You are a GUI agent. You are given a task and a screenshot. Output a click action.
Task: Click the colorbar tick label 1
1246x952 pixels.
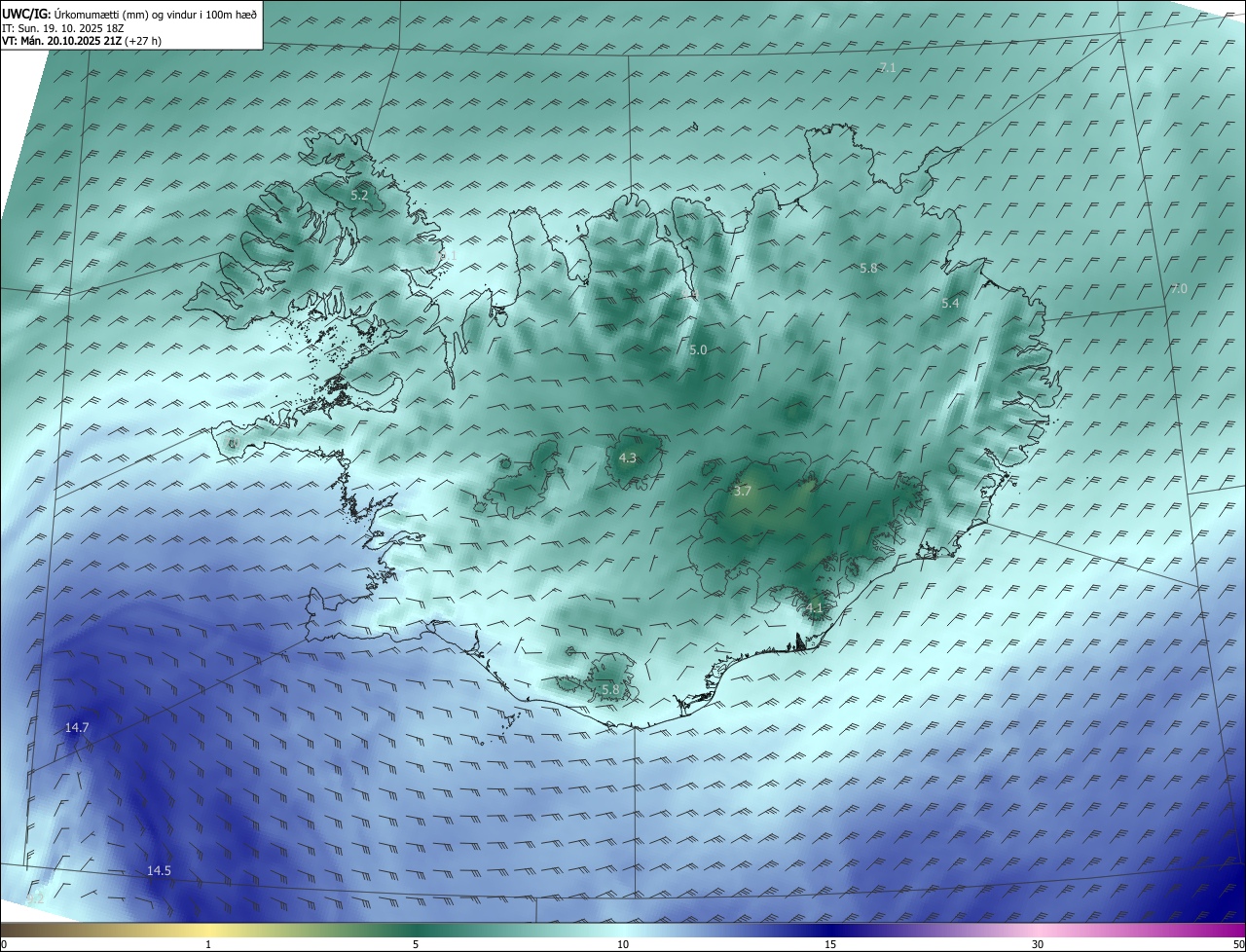click(x=208, y=944)
